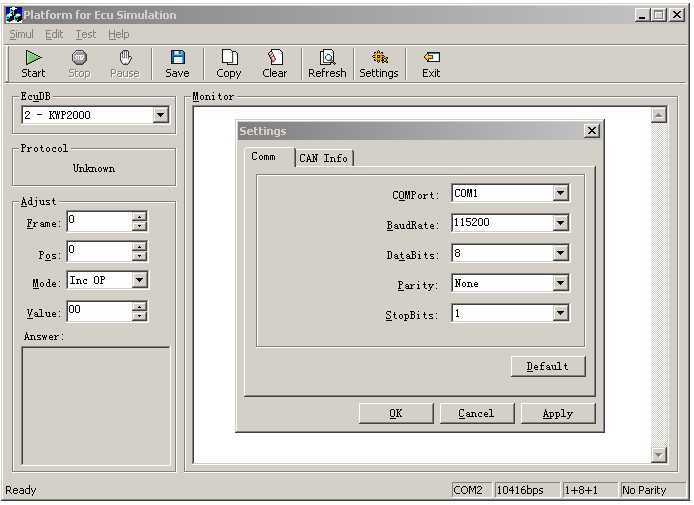Open the EcuDB dropdown
Viewport: 694px width, 505px height.
click(x=160, y=116)
